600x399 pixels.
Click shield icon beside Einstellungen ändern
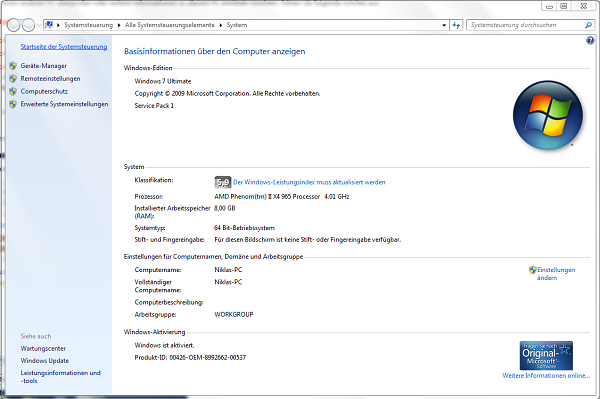point(533,270)
